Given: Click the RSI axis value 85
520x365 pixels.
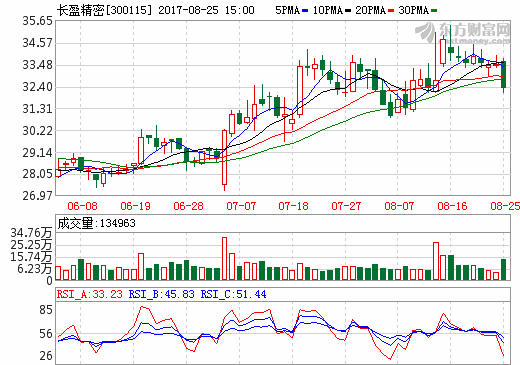Looking at the screenshot, I should point(46,310).
